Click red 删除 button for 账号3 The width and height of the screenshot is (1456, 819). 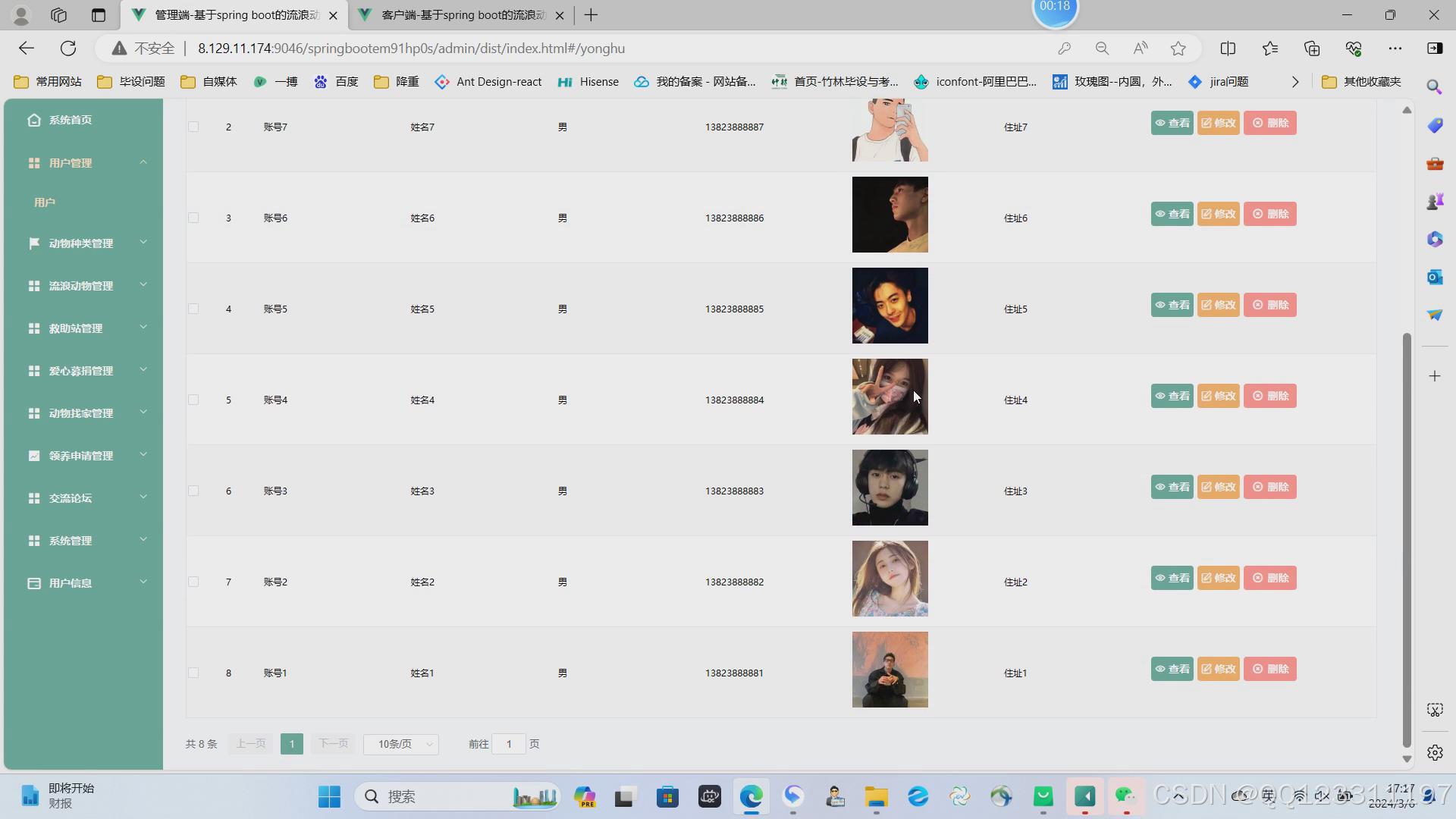(x=1269, y=487)
